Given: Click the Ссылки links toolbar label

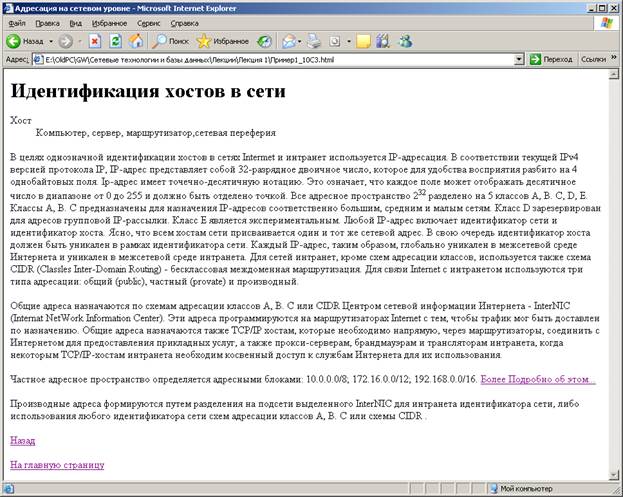Looking at the screenshot, I should (593, 59).
